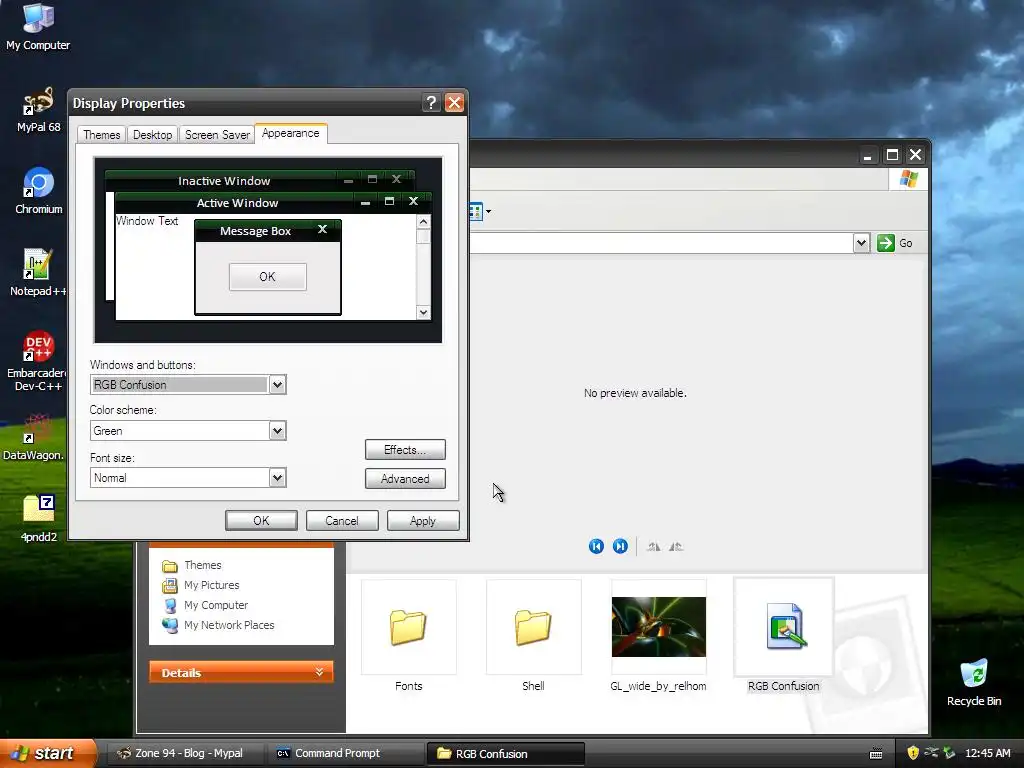Click inside Explorer address bar field
1024x768 pixels.
(x=661, y=243)
